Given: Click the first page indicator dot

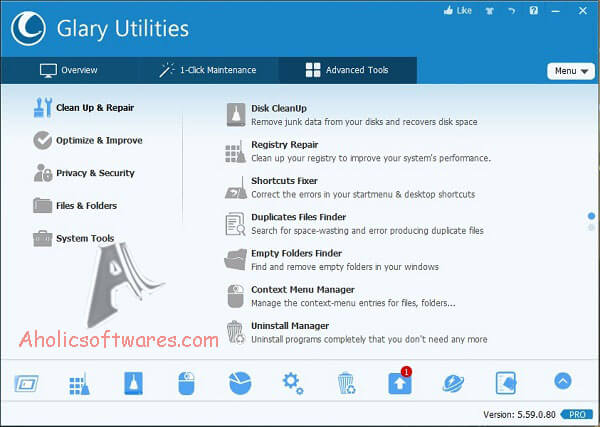Looking at the screenshot, I should click(x=592, y=216).
